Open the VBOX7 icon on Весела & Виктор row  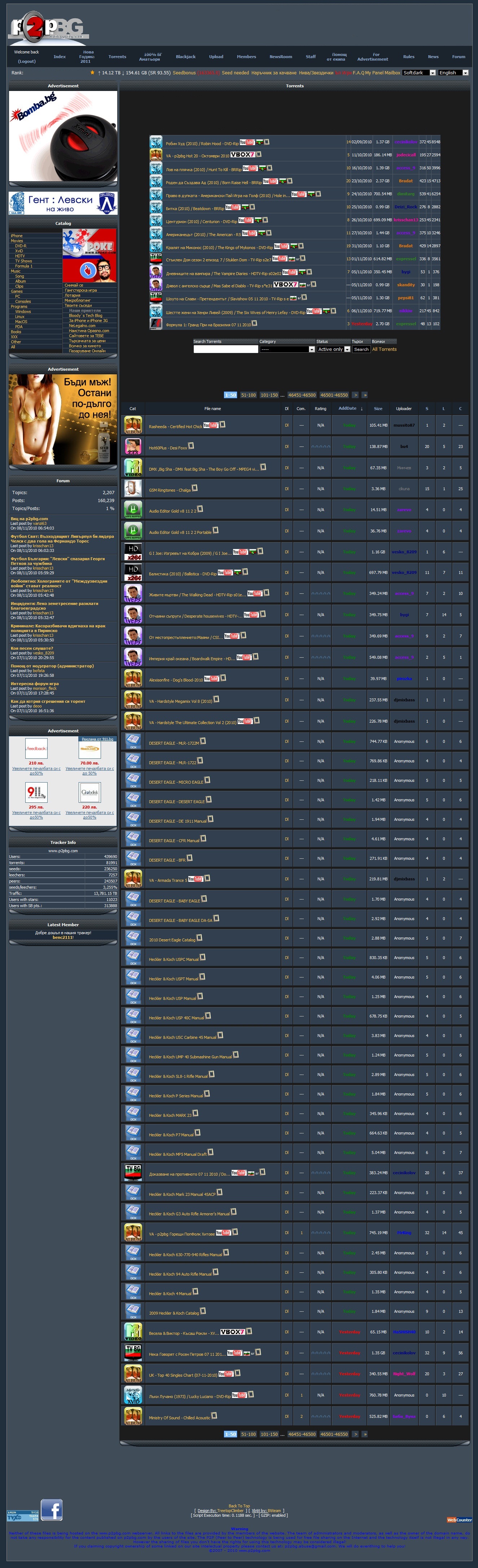[x=232, y=1332]
